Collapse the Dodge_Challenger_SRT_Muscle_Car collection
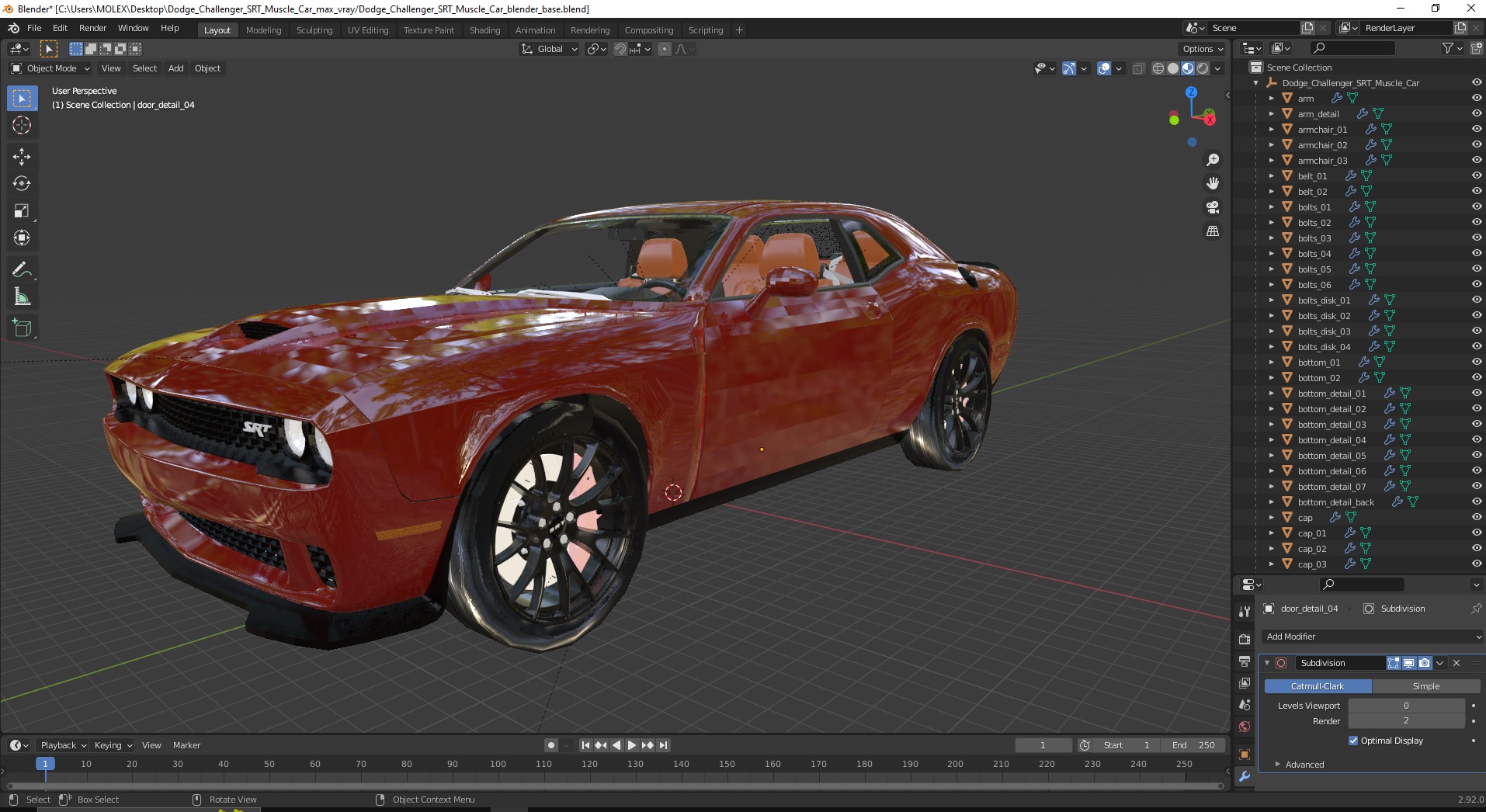Image resolution: width=1486 pixels, height=812 pixels. pos(1255,82)
